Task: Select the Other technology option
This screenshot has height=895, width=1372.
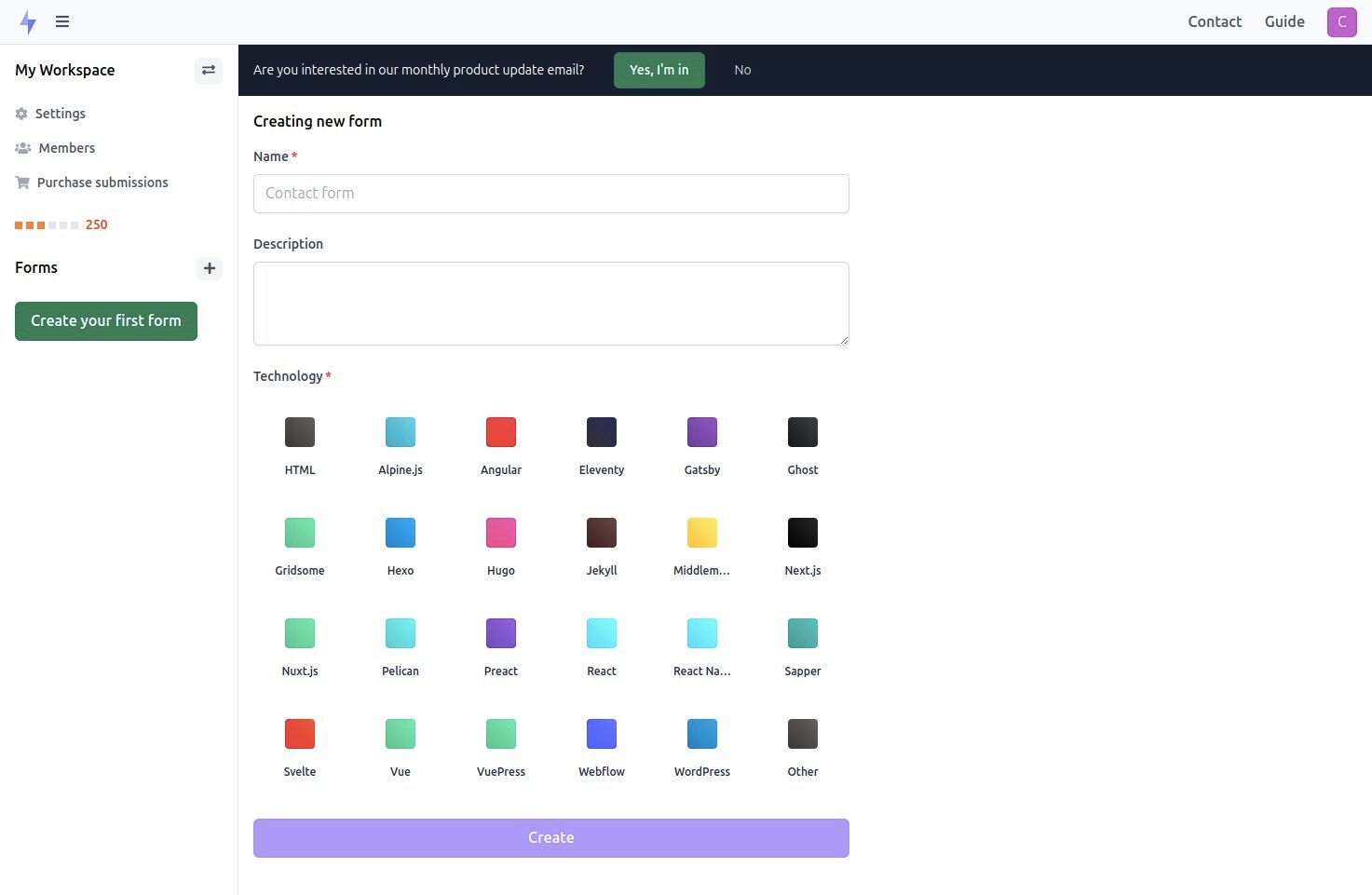Action: point(802,733)
